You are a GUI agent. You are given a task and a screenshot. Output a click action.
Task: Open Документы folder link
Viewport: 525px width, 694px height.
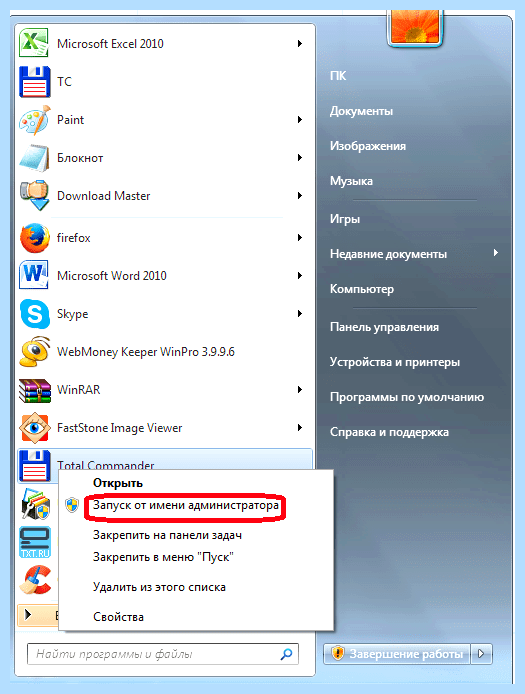pyautogui.click(x=361, y=111)
